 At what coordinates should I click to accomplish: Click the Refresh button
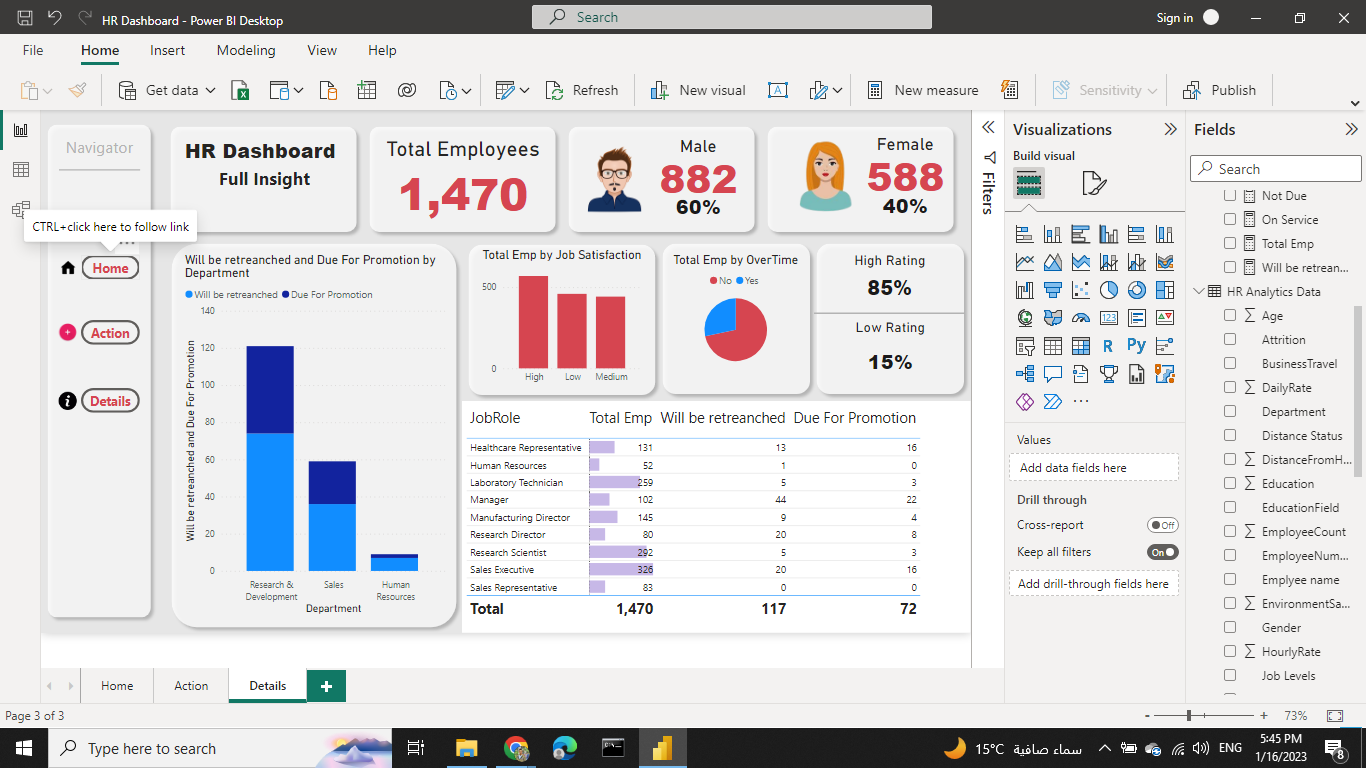coord(582,90)
